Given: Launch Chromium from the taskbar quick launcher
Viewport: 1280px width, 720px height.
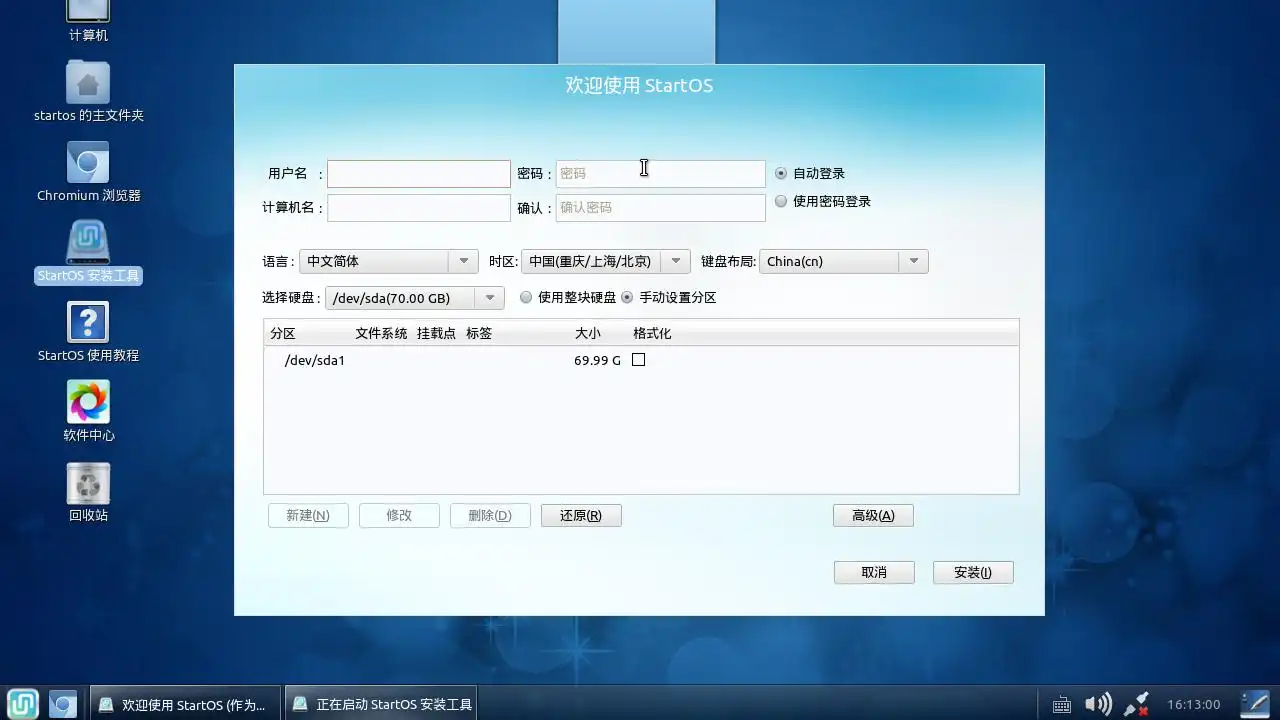Looking at the screenshot, I should click(63, 704).
